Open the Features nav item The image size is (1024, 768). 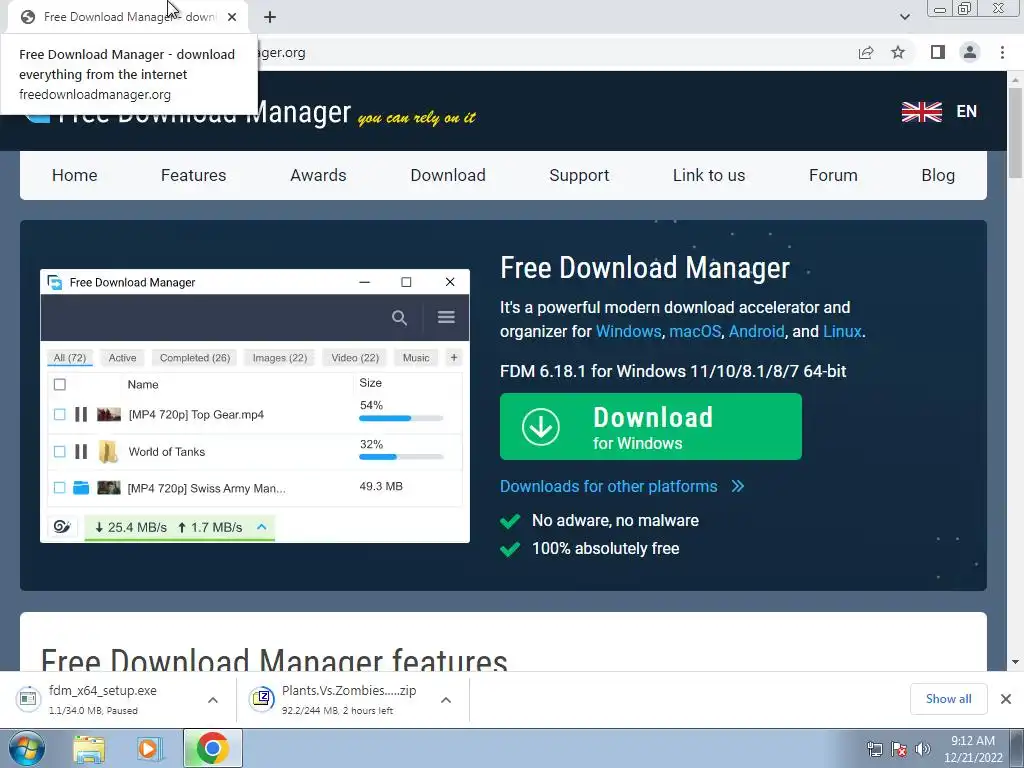pos(193,175)
